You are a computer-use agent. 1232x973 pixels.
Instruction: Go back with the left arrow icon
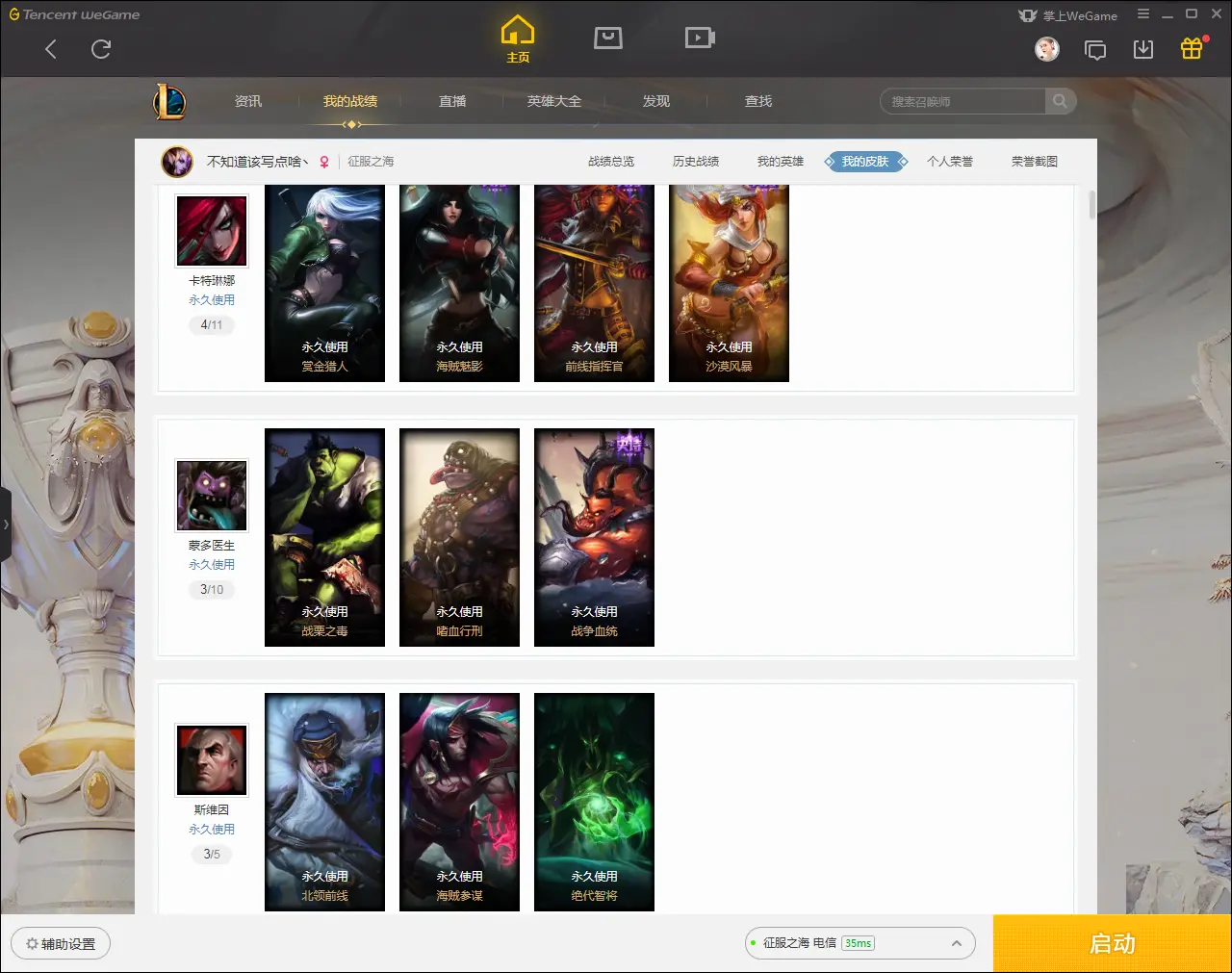[x=51, y=49]
